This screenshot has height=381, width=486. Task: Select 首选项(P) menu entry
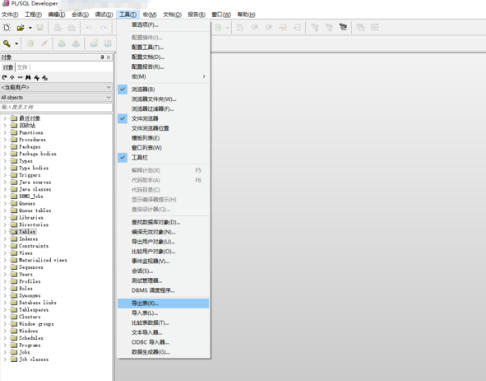[x=163, y=25]
